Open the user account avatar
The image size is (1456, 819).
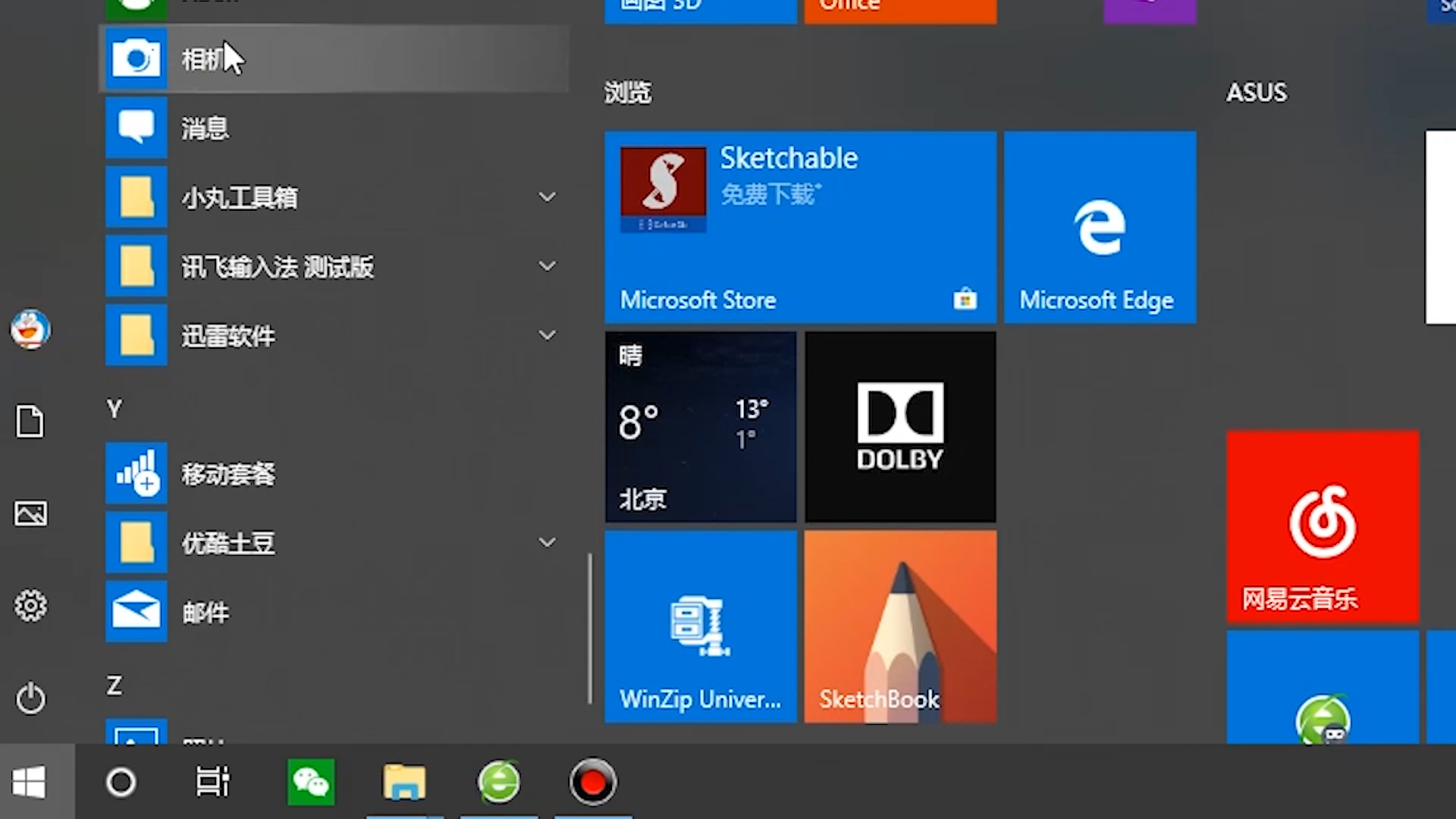pyautogui.click(x=30, y=329)
